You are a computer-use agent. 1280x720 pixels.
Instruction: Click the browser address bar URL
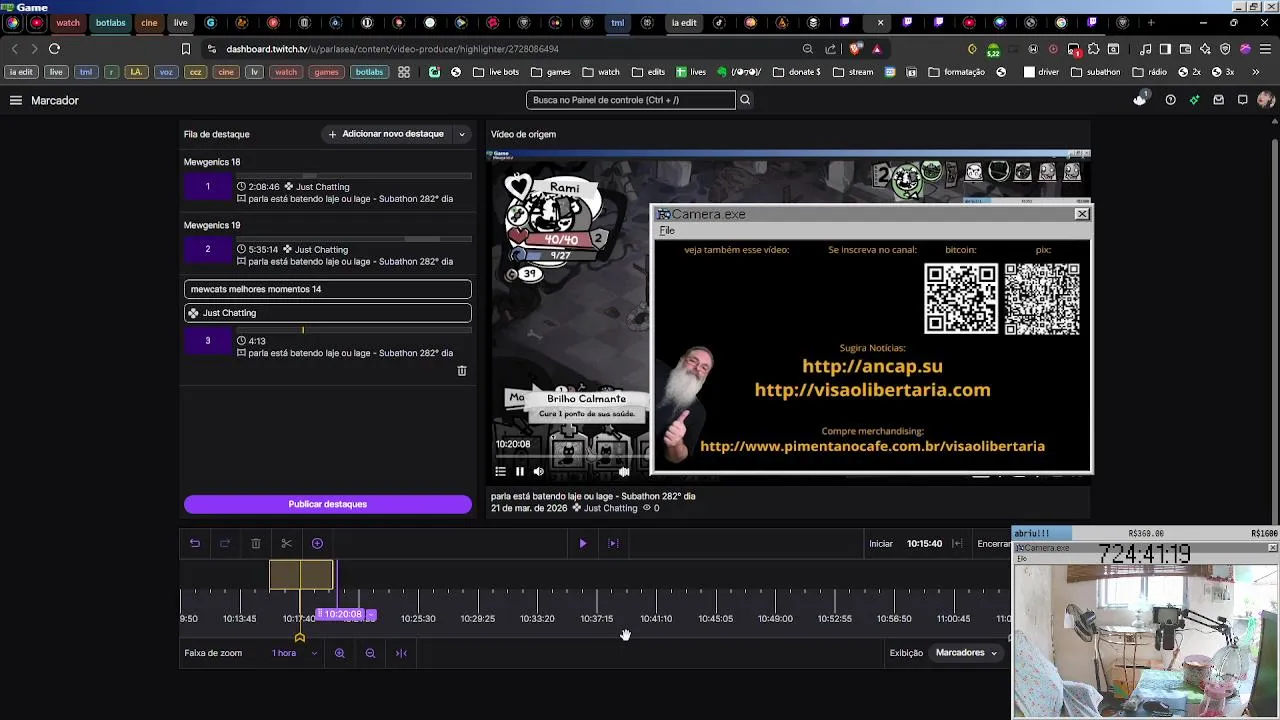tap(392, 48)
